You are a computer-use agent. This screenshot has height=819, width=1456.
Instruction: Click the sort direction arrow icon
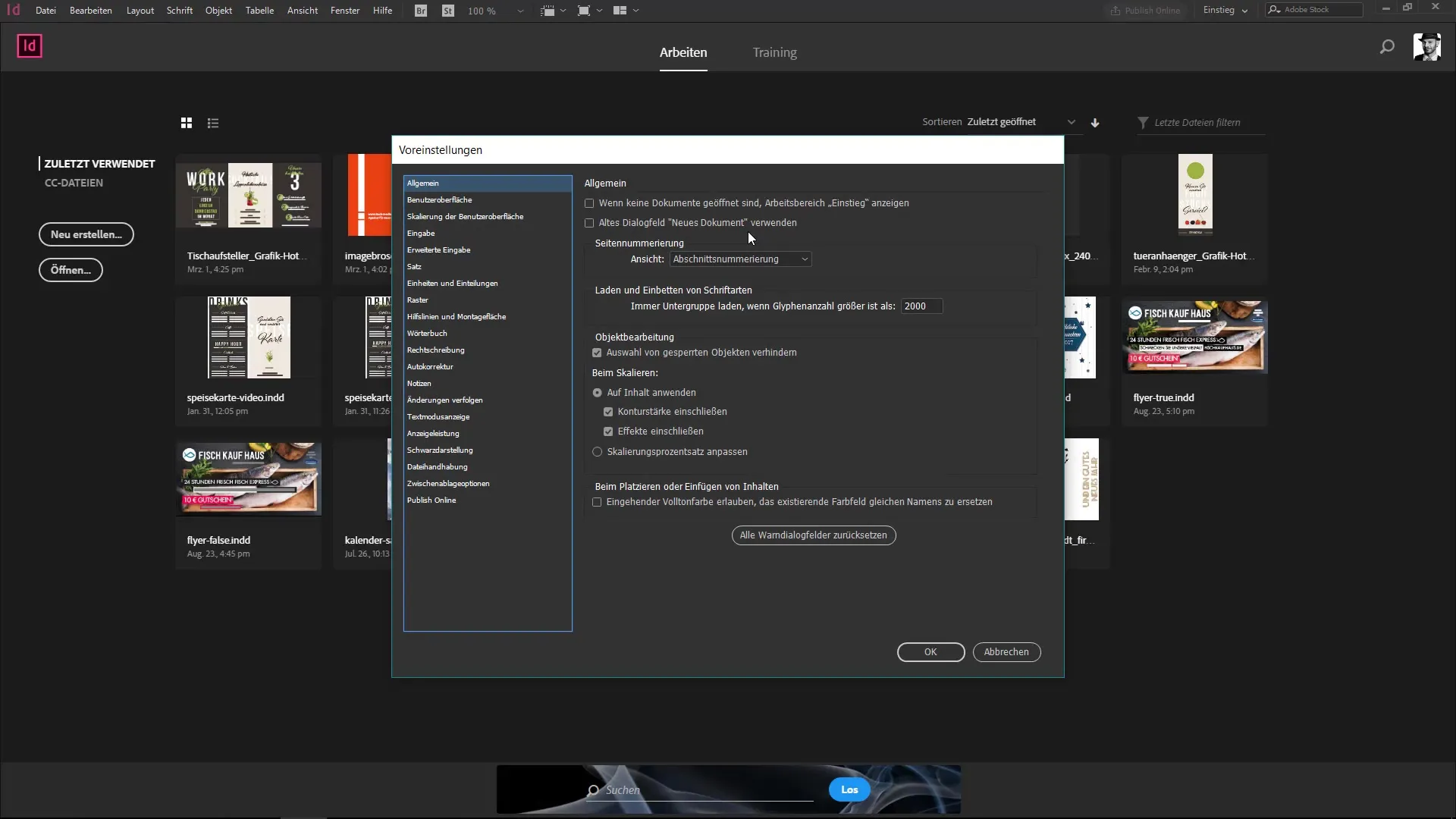click(x=1095, y=123)
